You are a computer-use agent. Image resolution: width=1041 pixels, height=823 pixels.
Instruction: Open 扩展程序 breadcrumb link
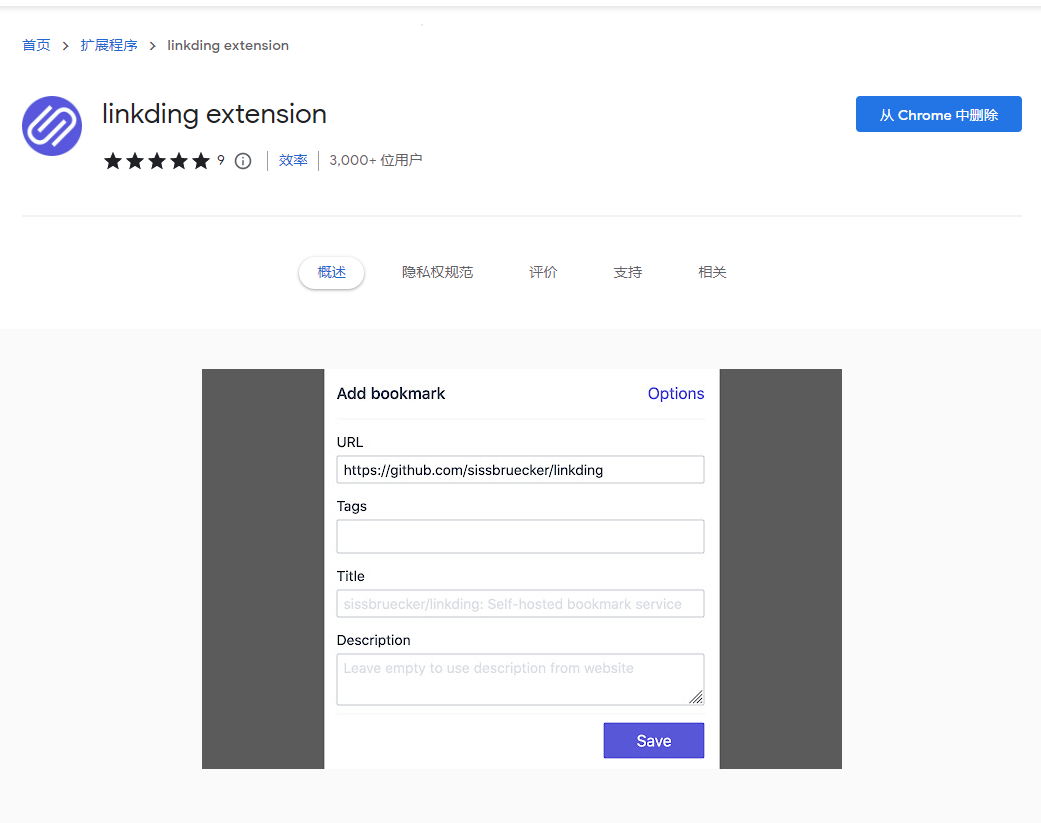109,46
